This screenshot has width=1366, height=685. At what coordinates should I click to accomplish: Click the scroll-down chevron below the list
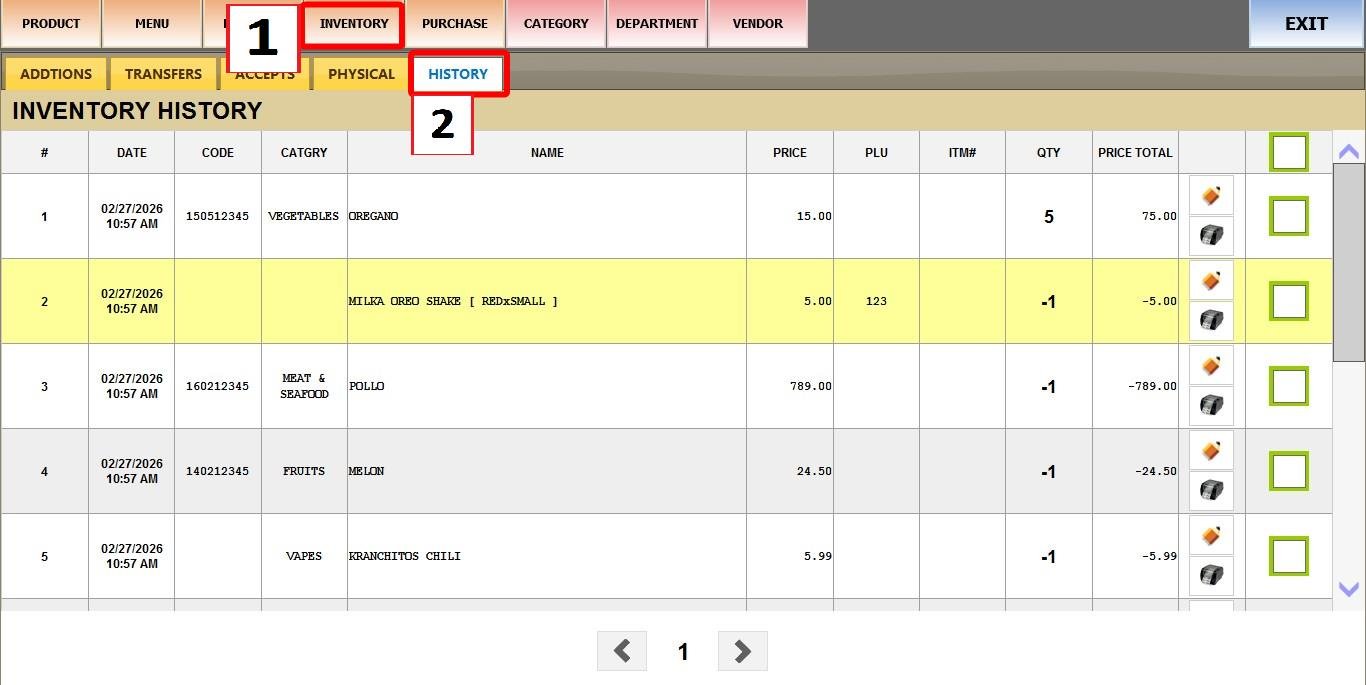(1348, 590)
